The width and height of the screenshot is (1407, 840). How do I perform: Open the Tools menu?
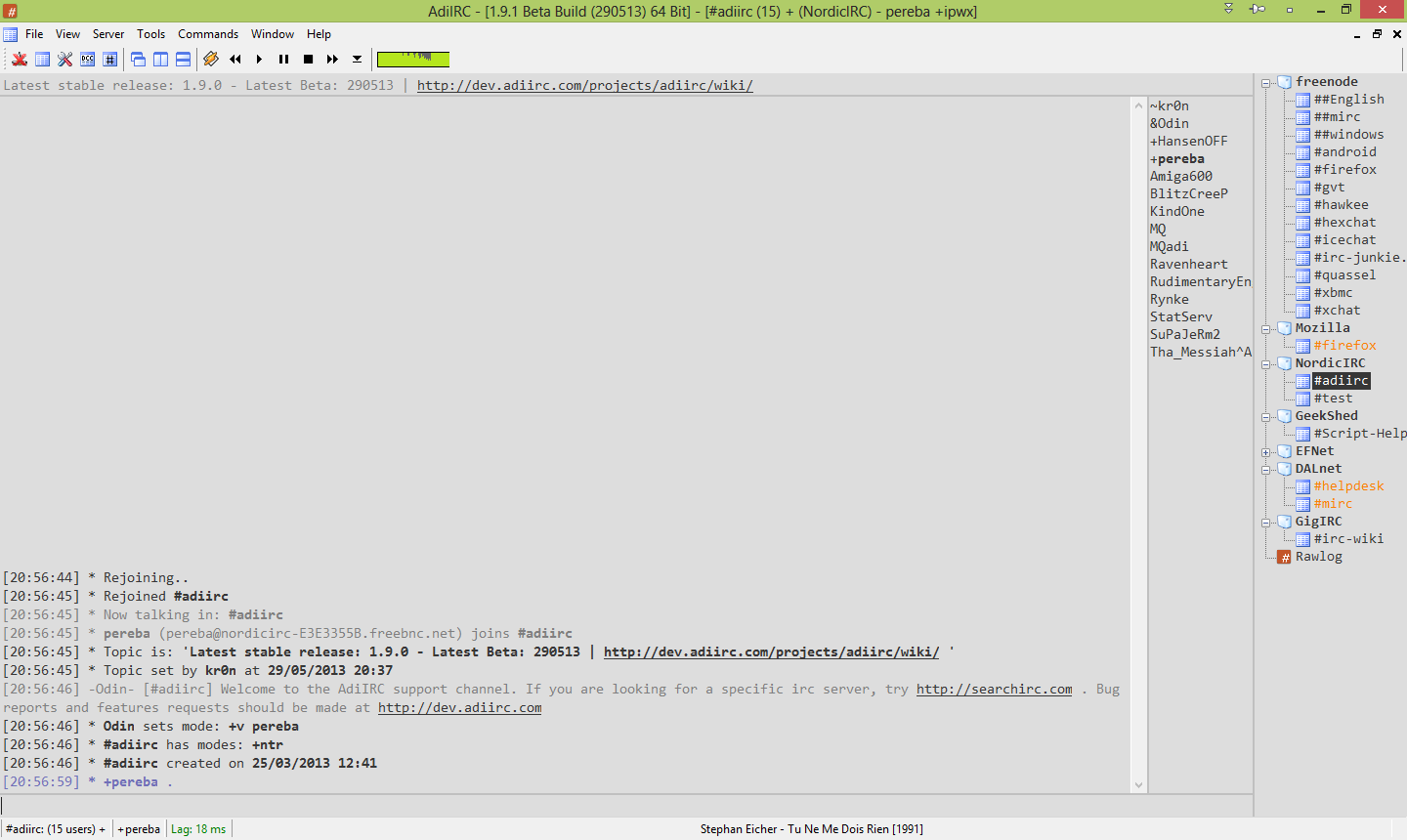point(150,34)
